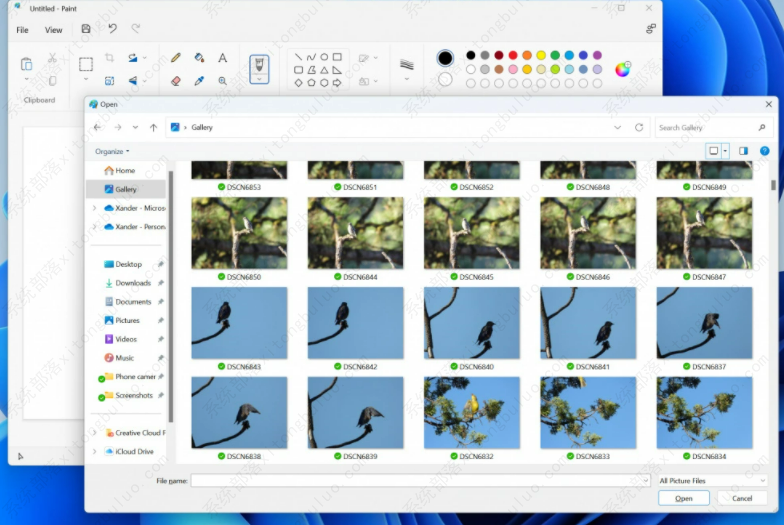
Task: Toggle the preview pane in Open dialog
Action: point(744,151)
